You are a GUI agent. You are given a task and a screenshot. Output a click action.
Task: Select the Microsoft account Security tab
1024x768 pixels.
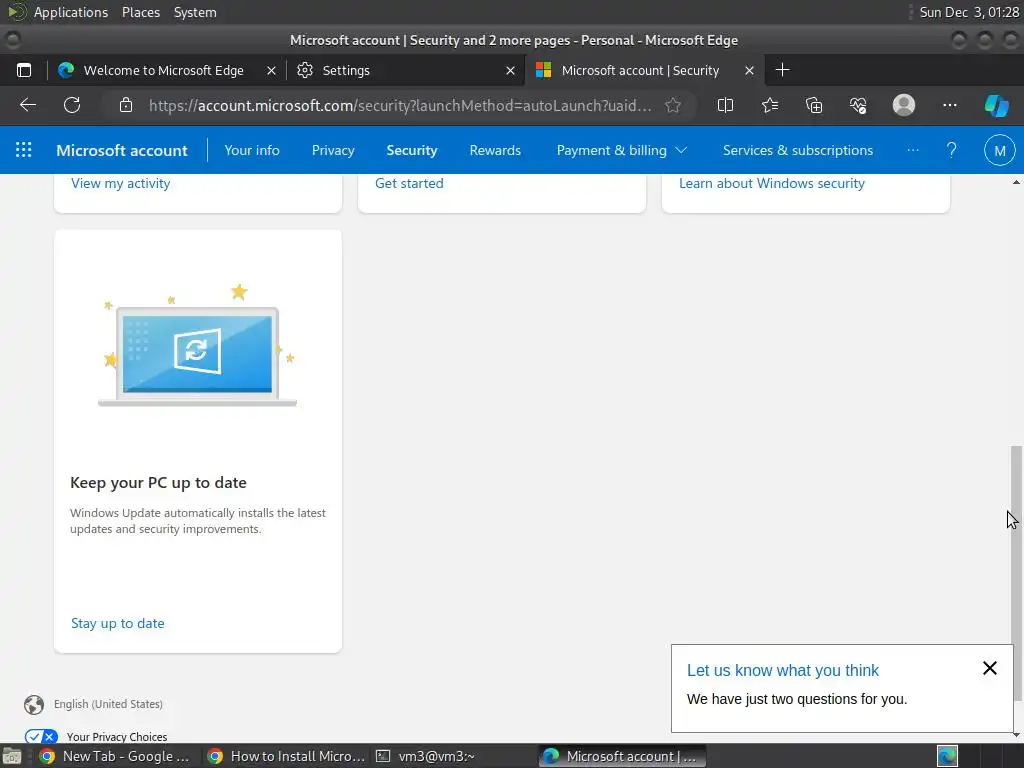point(644,71)
